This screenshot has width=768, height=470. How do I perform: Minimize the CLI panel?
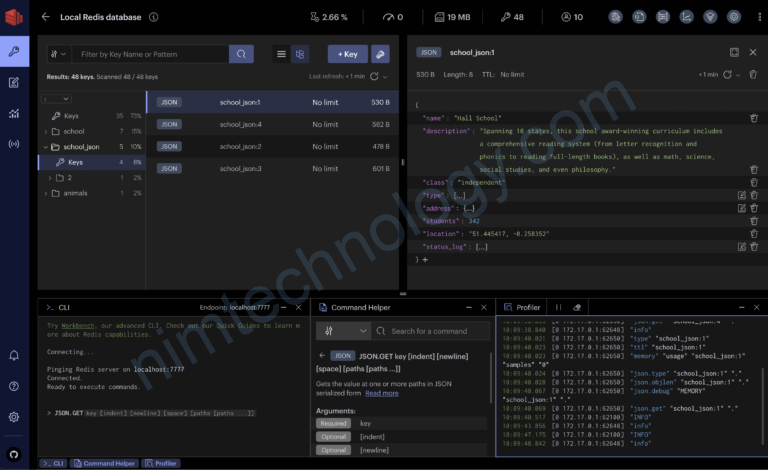284,307
